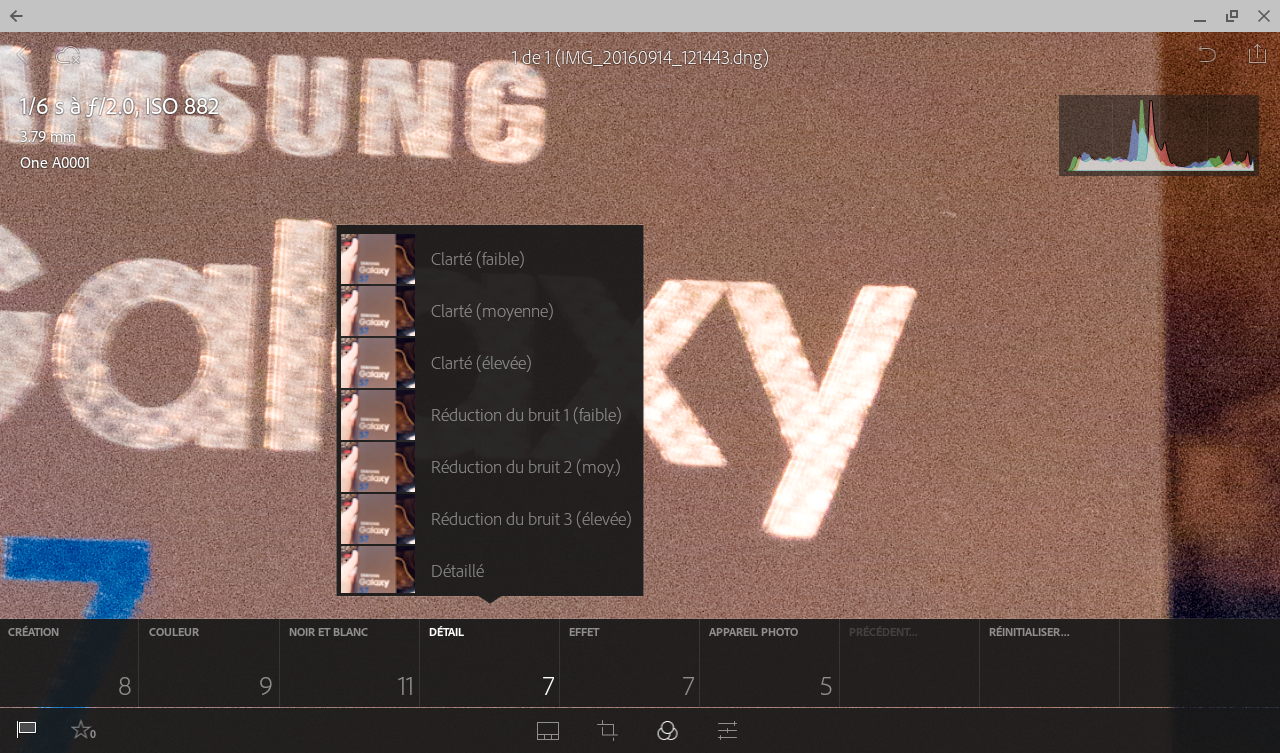Expand the Création preset category
The height and width of the screenshot is (753, 1280).
(69, 662)
